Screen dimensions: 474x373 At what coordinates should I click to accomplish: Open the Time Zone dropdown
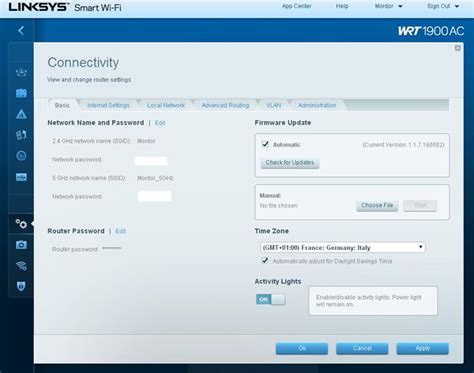pyautogui.click(x=343, y=247)
